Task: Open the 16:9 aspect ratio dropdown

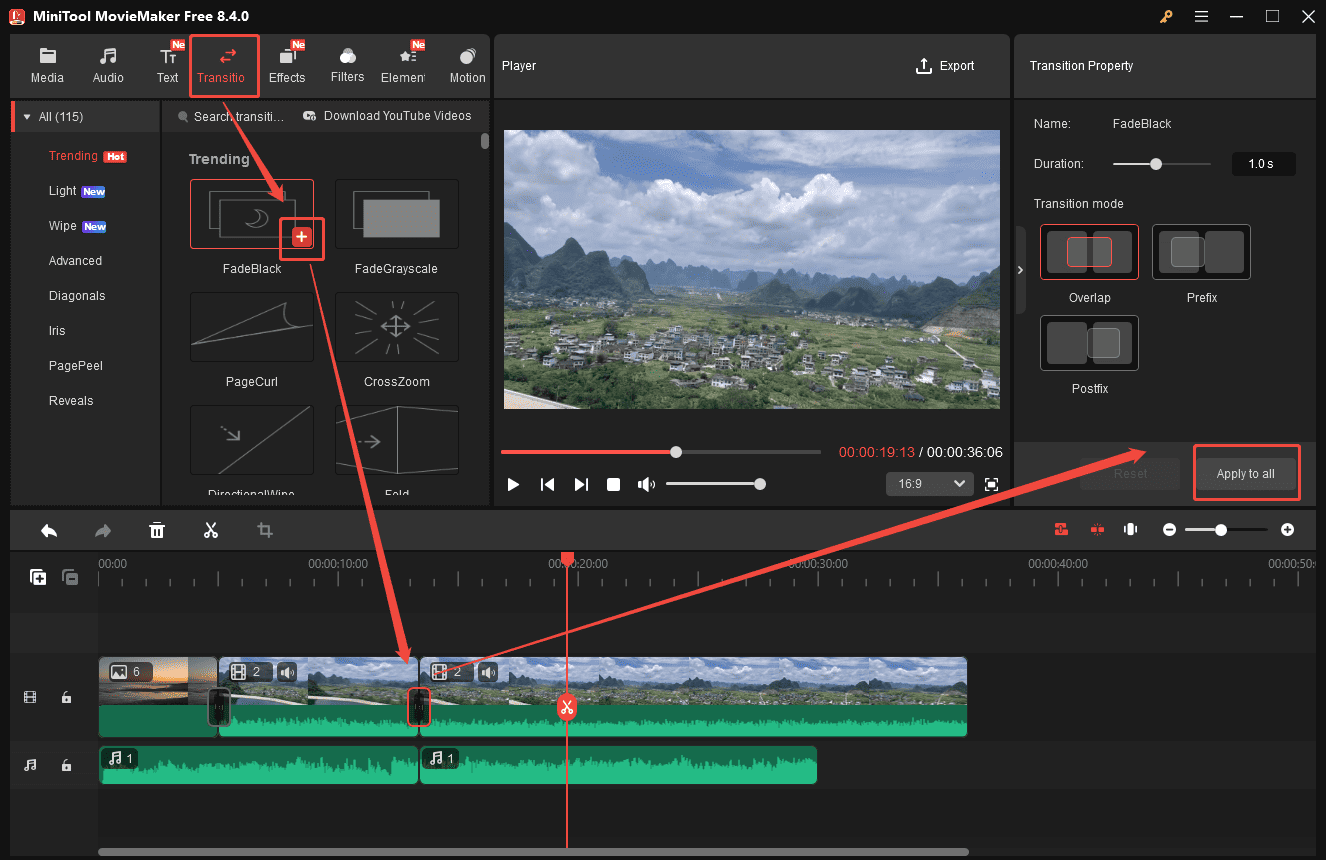Action: click(x=929, y=483)
